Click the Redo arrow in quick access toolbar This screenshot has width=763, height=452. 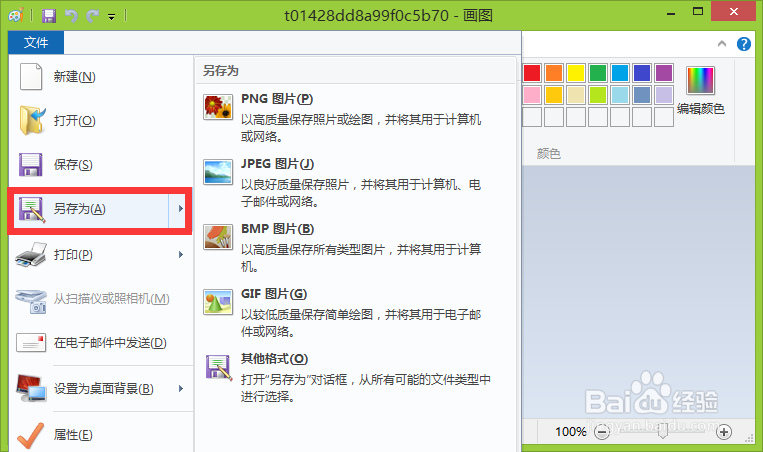click(92, 16)
